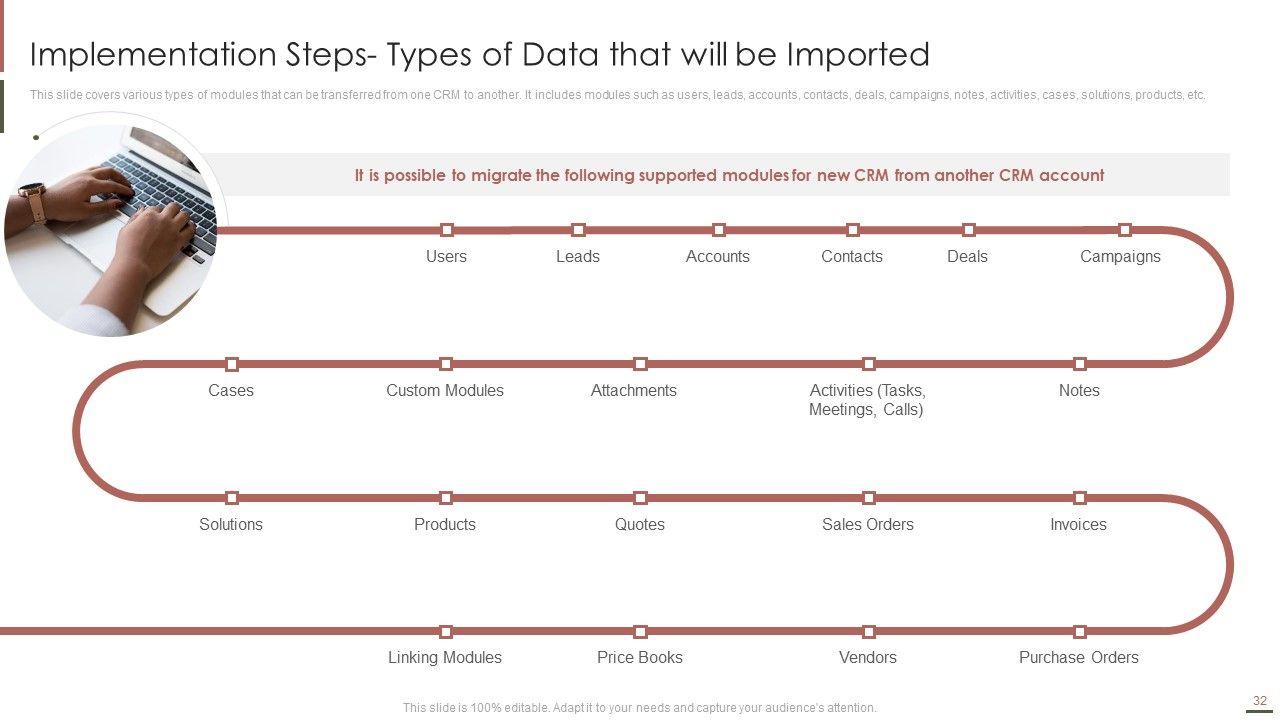Click the slide number 32
Image resolution: width=1280 pixels, height=720 pixels.
(1260, 701)
